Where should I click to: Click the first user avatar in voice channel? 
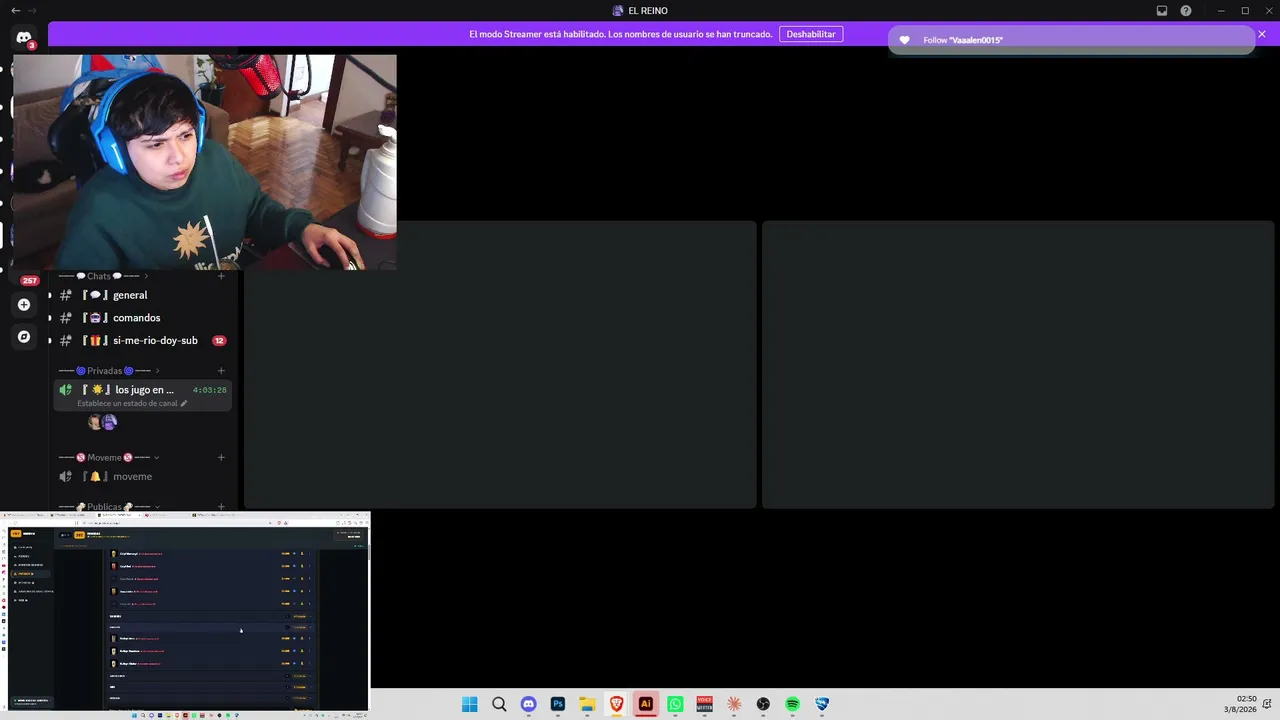click(95, 422)
